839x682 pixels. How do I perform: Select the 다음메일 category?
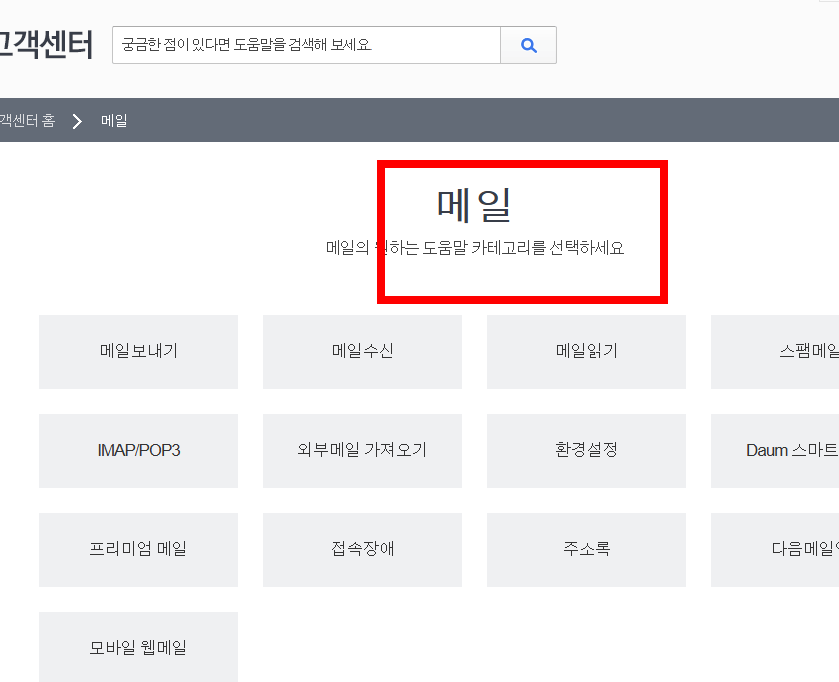(793, 549)
